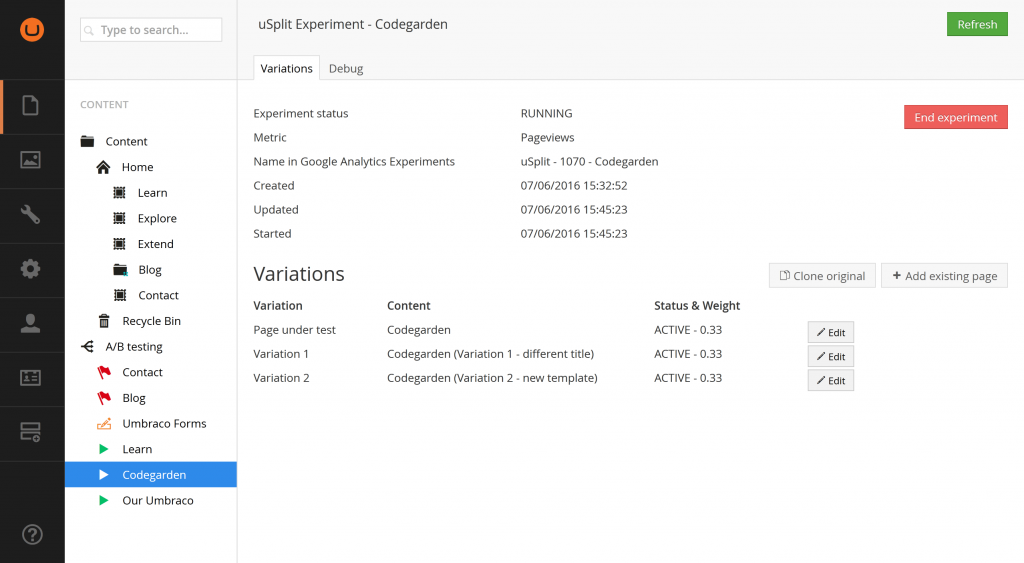Screen dimensions: 1024x563
Task: Open the Settings wrench icon section
Action: pyautogui.click(x=32, y=214)
